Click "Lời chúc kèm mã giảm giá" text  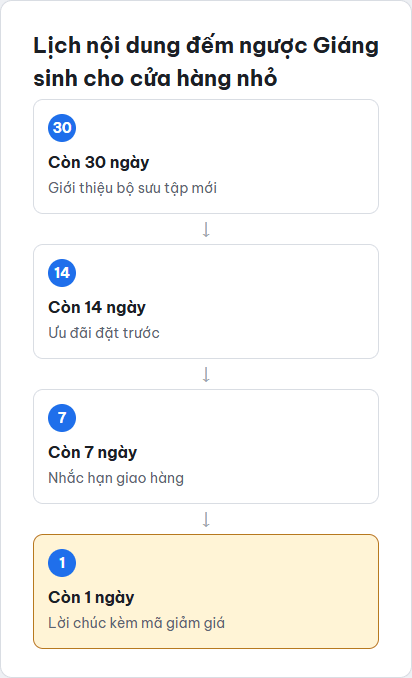[x=136, y=623]
